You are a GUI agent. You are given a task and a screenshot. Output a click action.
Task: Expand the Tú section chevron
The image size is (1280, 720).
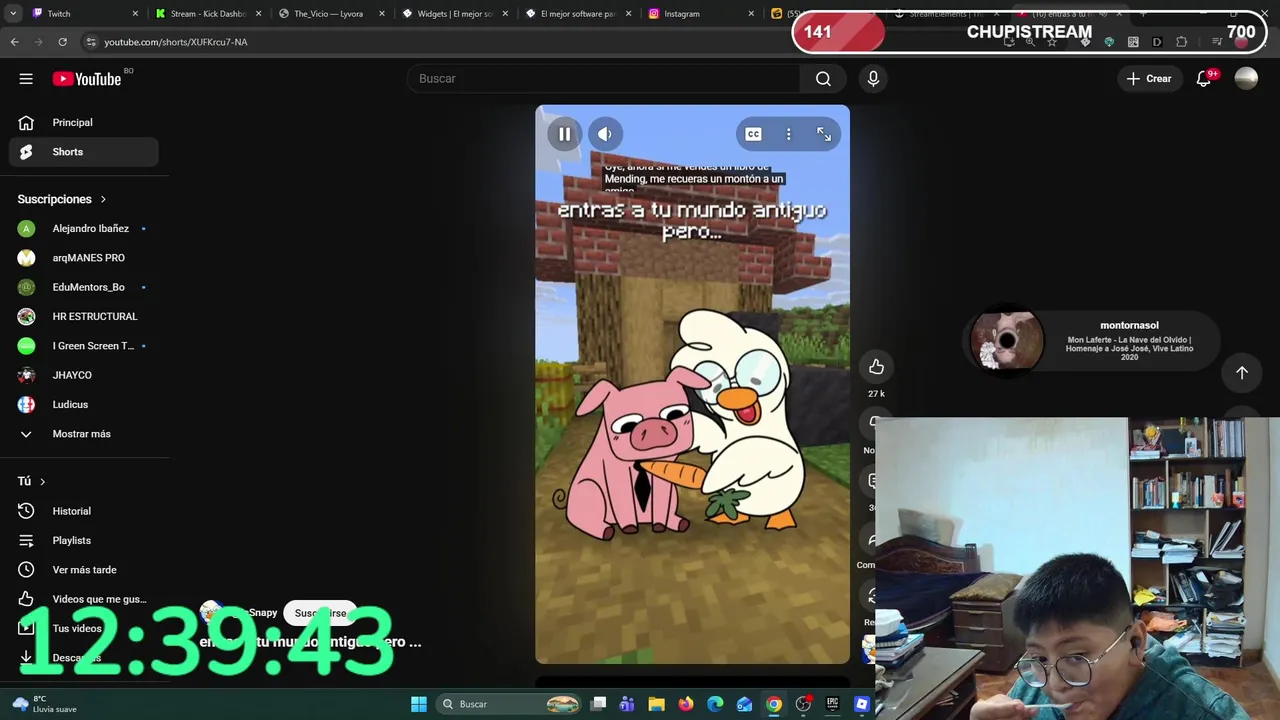(x=42, y=482)
